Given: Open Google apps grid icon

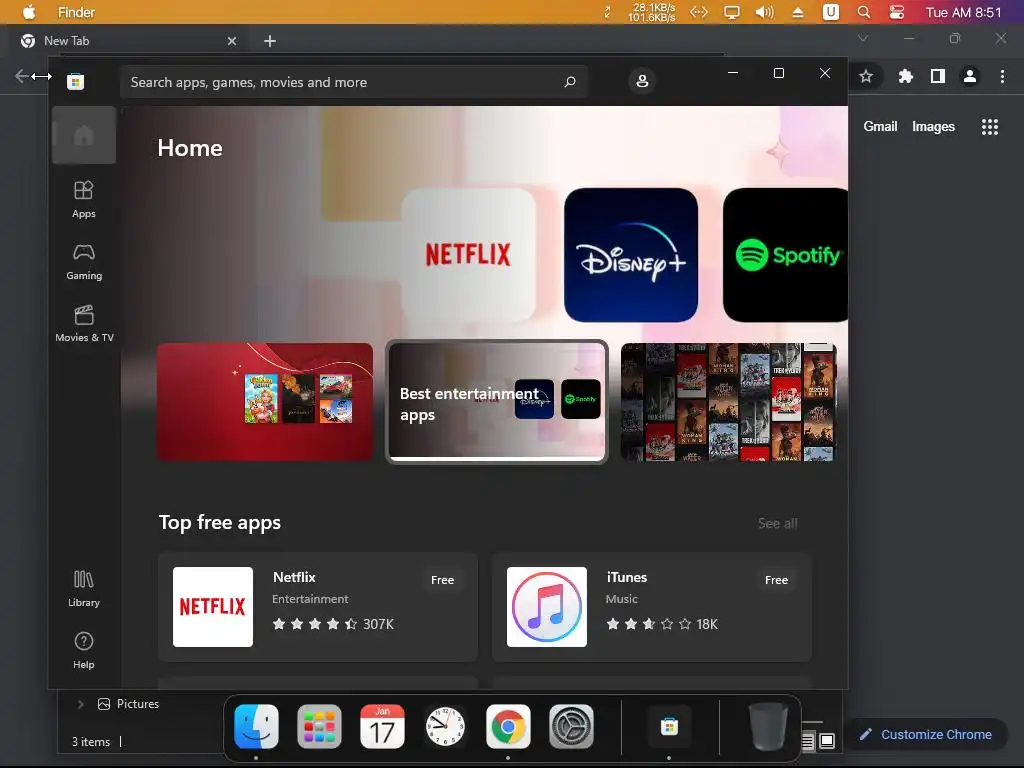Looking at the screenshot, I should pyautogui.click(x=990, y=127).
